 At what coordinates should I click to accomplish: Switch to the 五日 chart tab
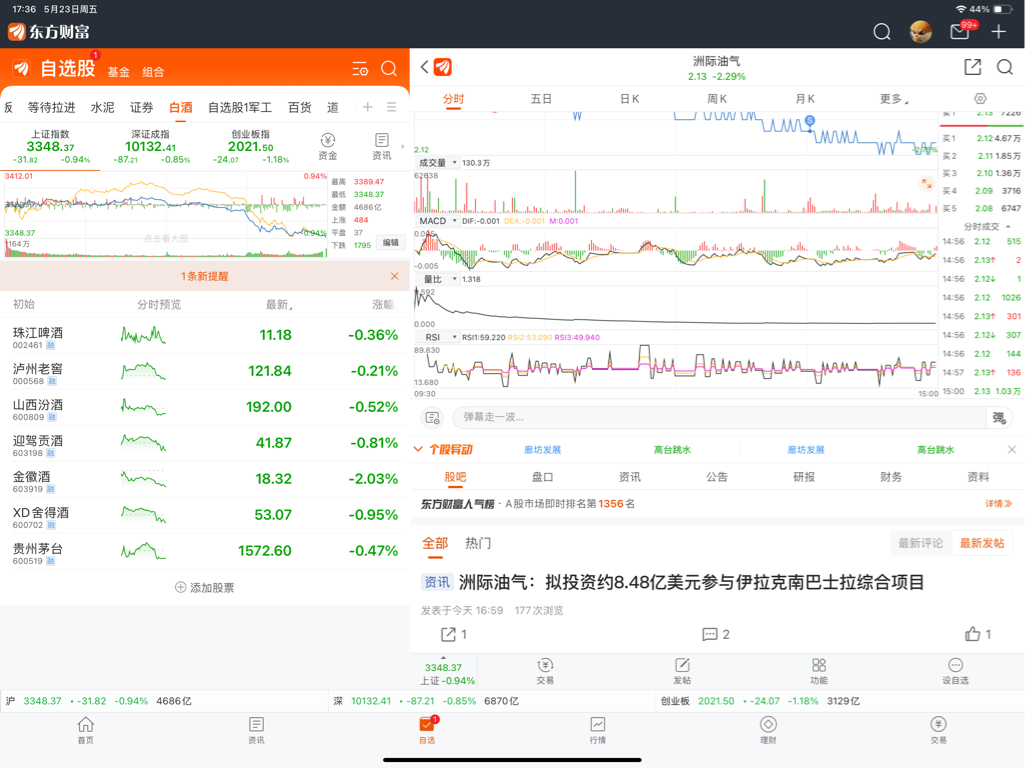(x=541, y=99)
